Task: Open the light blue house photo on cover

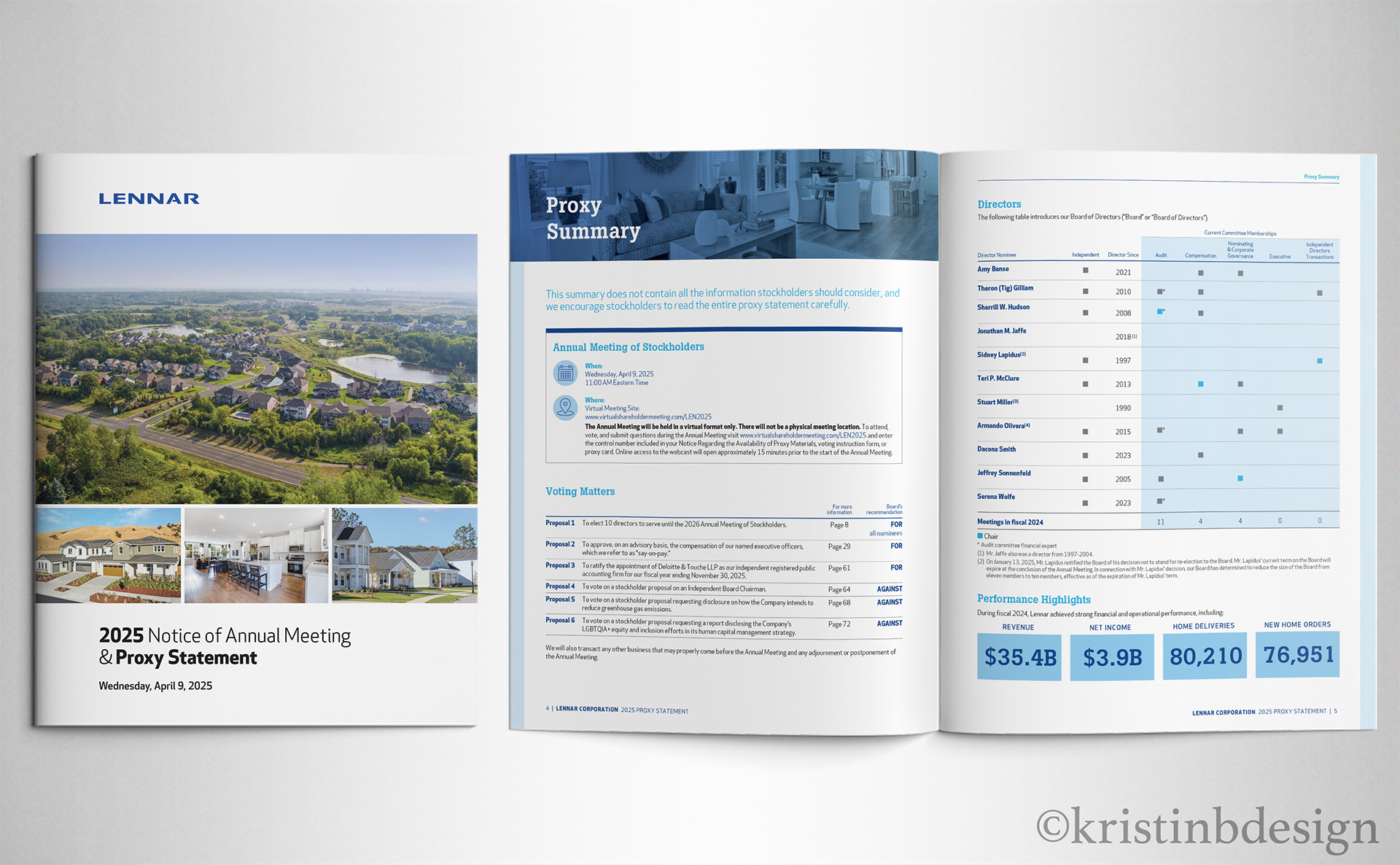Action: 405,556
